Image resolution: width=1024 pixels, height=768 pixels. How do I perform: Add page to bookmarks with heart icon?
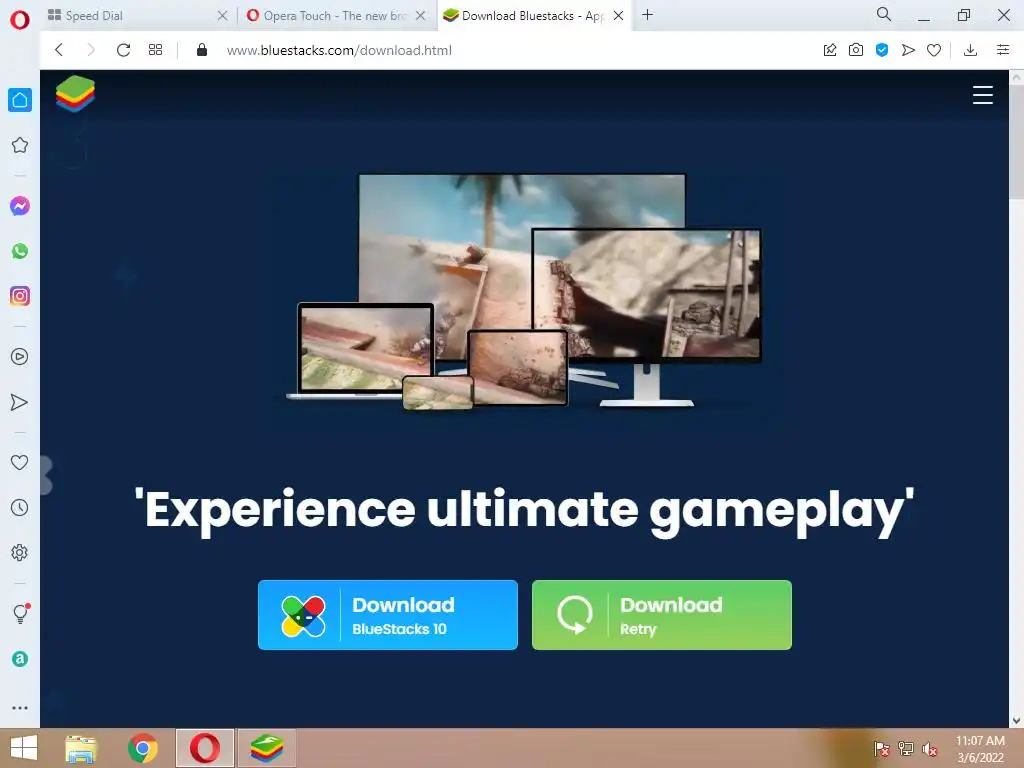934,50
